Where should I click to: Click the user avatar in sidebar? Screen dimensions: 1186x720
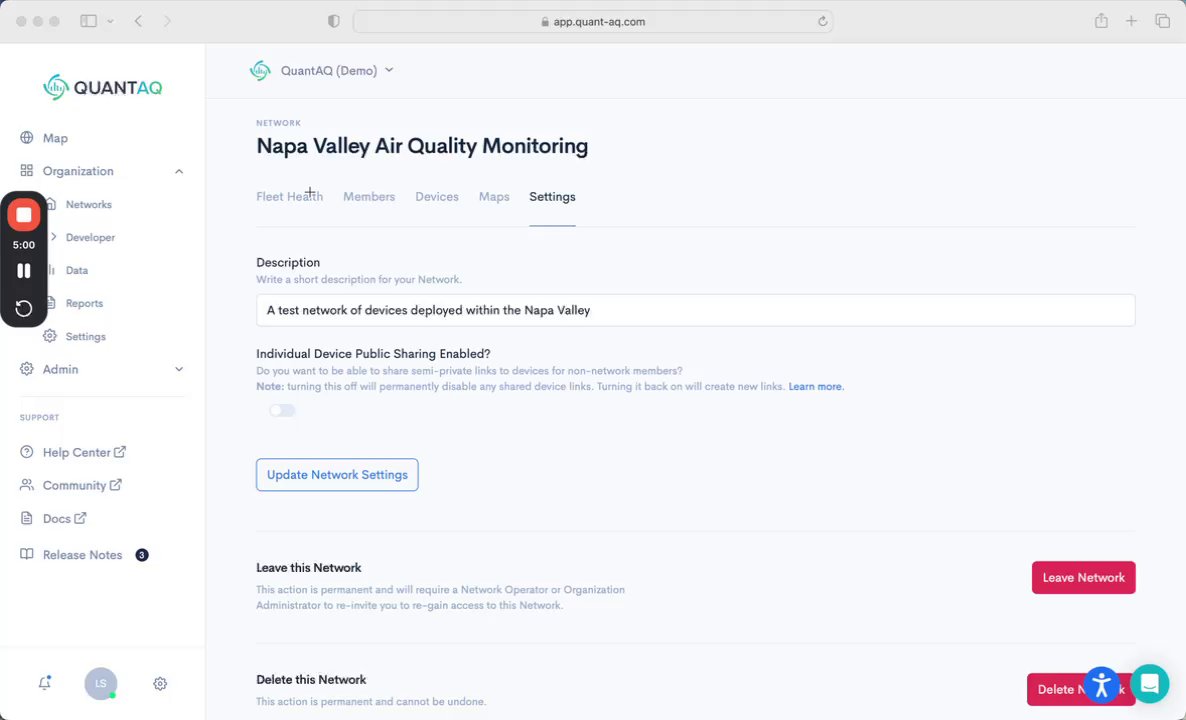pos(100,684)
